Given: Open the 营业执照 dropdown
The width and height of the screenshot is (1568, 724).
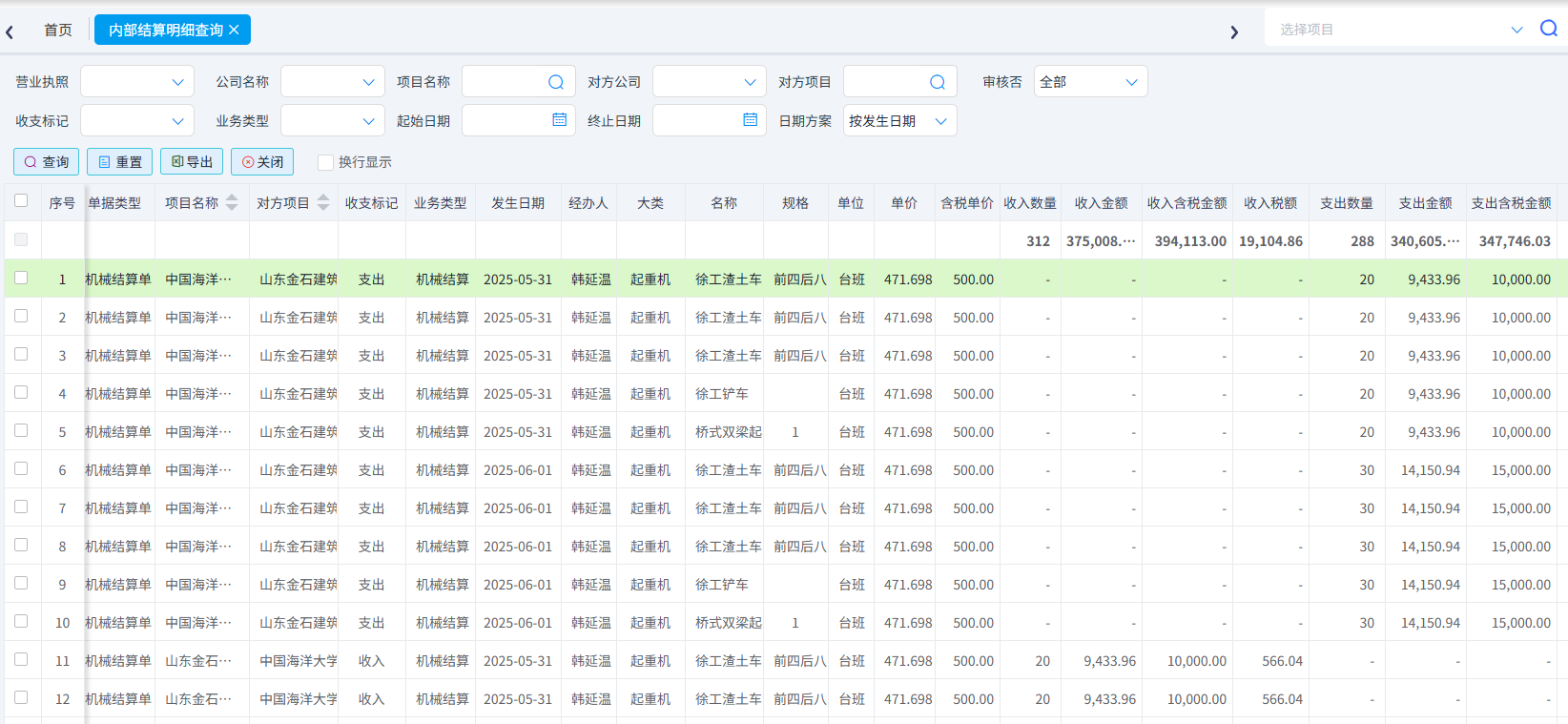Looking at the screenshot, I should pos(137,82).
